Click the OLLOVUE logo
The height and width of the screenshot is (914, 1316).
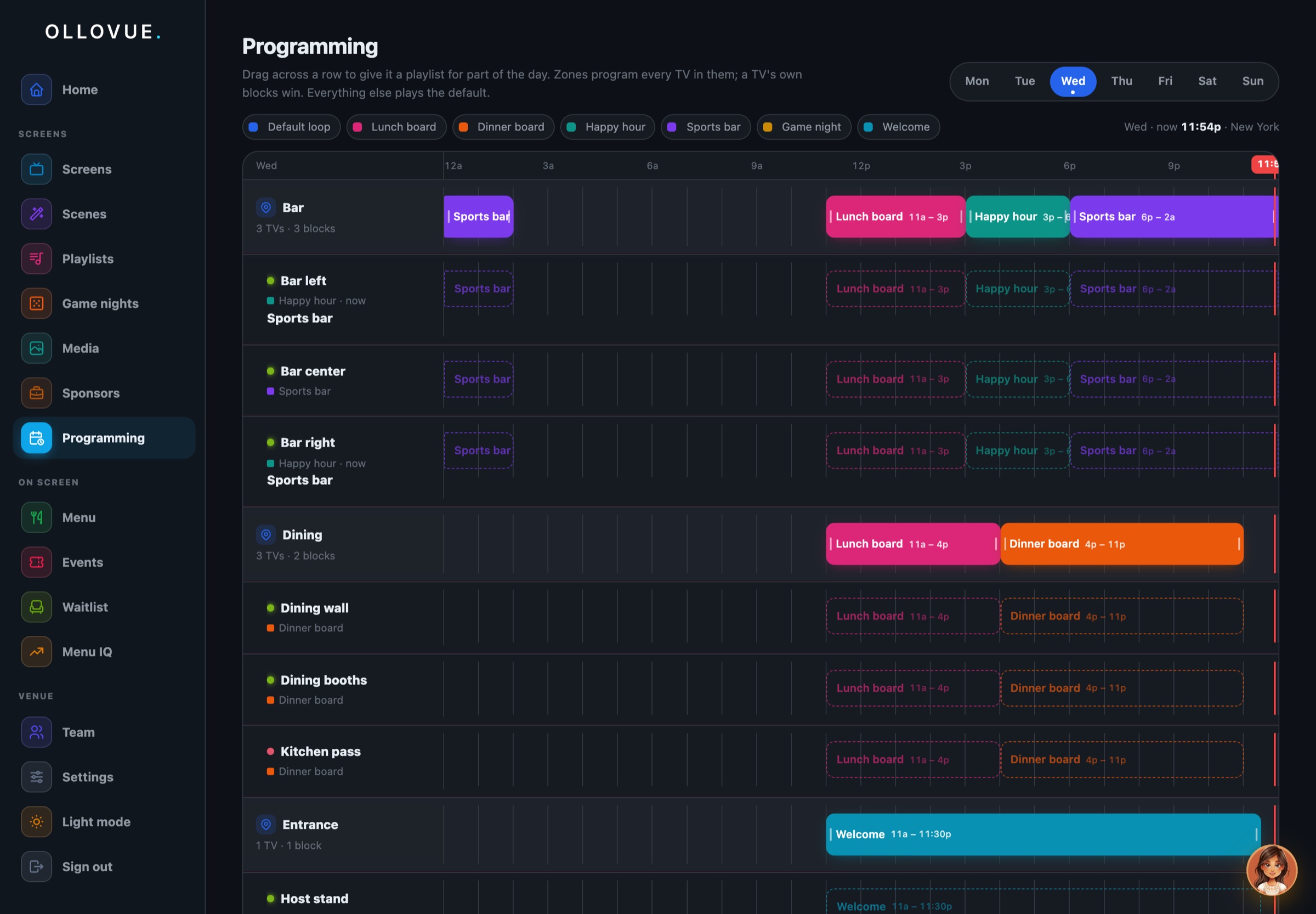pyautogui.click(x=103, y=31)
